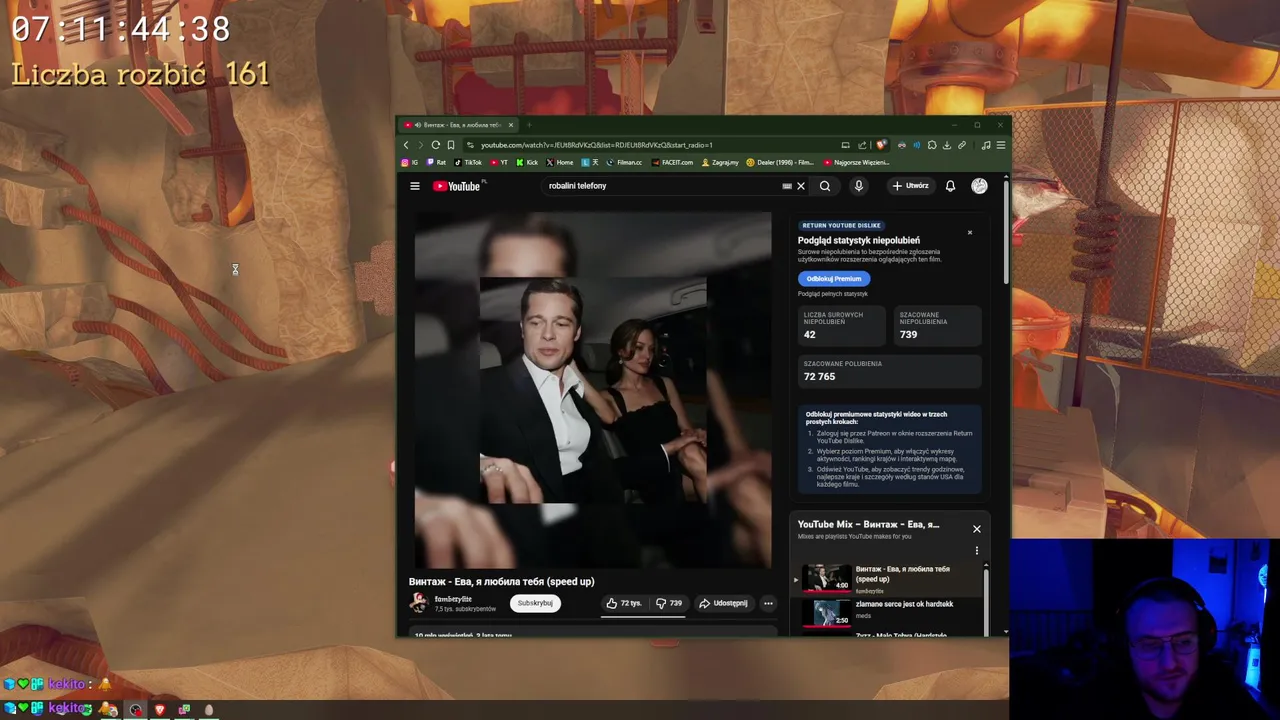Dislike the video with 739 thumbs down
1280x720 pixels.
669,603
